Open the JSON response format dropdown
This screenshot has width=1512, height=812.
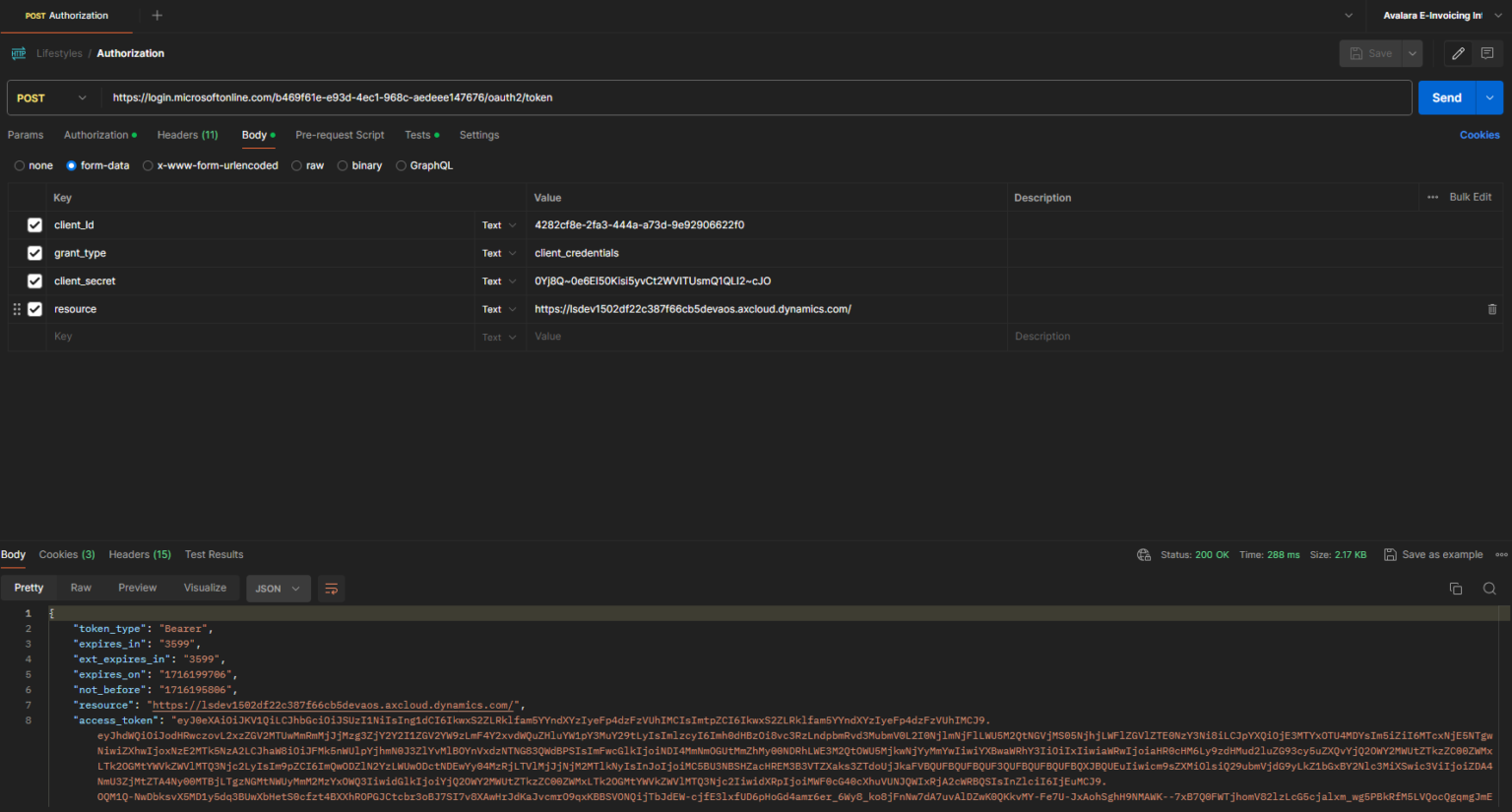278,588
